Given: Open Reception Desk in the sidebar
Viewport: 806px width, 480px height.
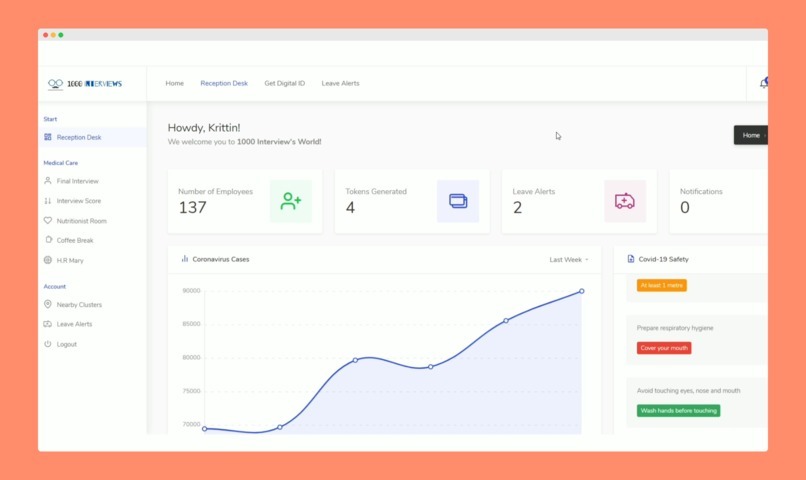Looking at the screenshot, I should coord(93,137).
